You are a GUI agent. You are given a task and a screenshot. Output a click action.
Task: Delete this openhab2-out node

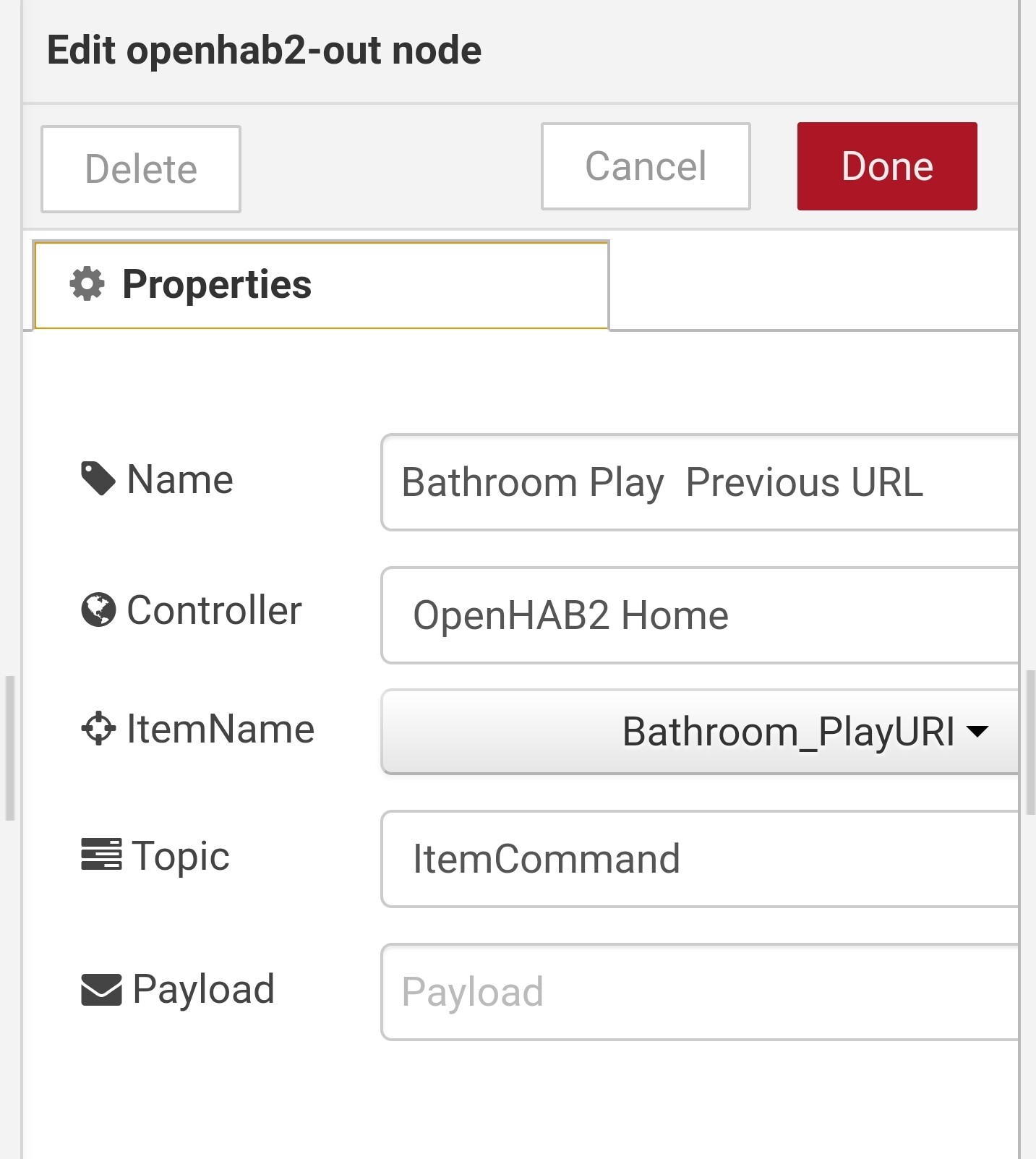coord(141,169)
